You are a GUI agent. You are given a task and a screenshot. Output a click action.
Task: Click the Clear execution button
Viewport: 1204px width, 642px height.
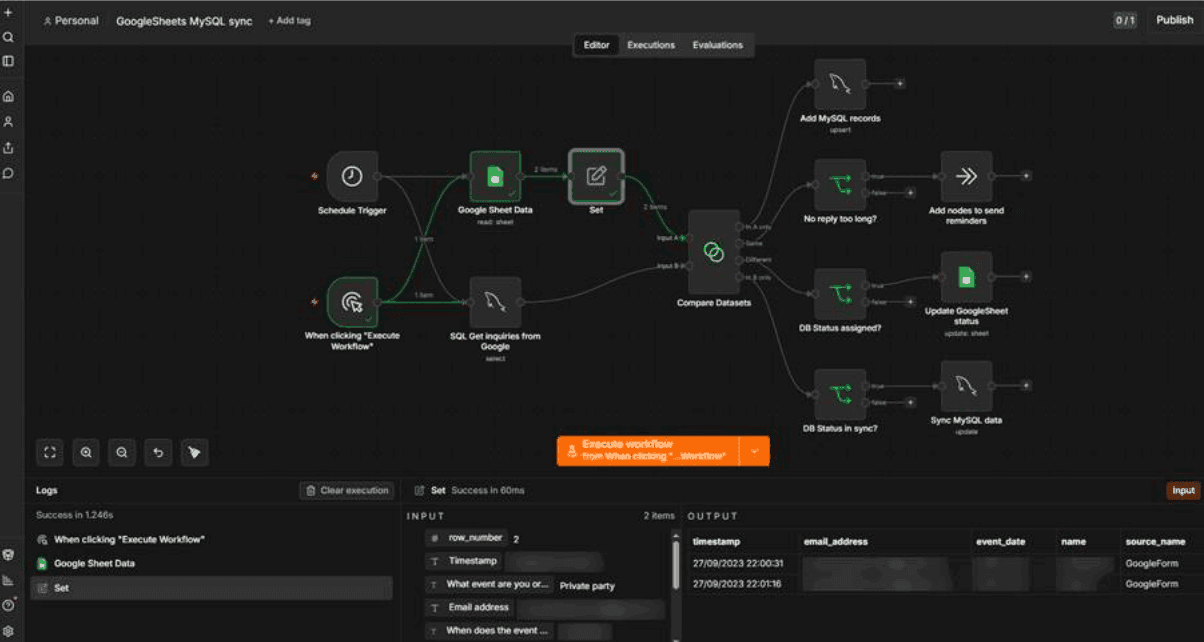347,490
